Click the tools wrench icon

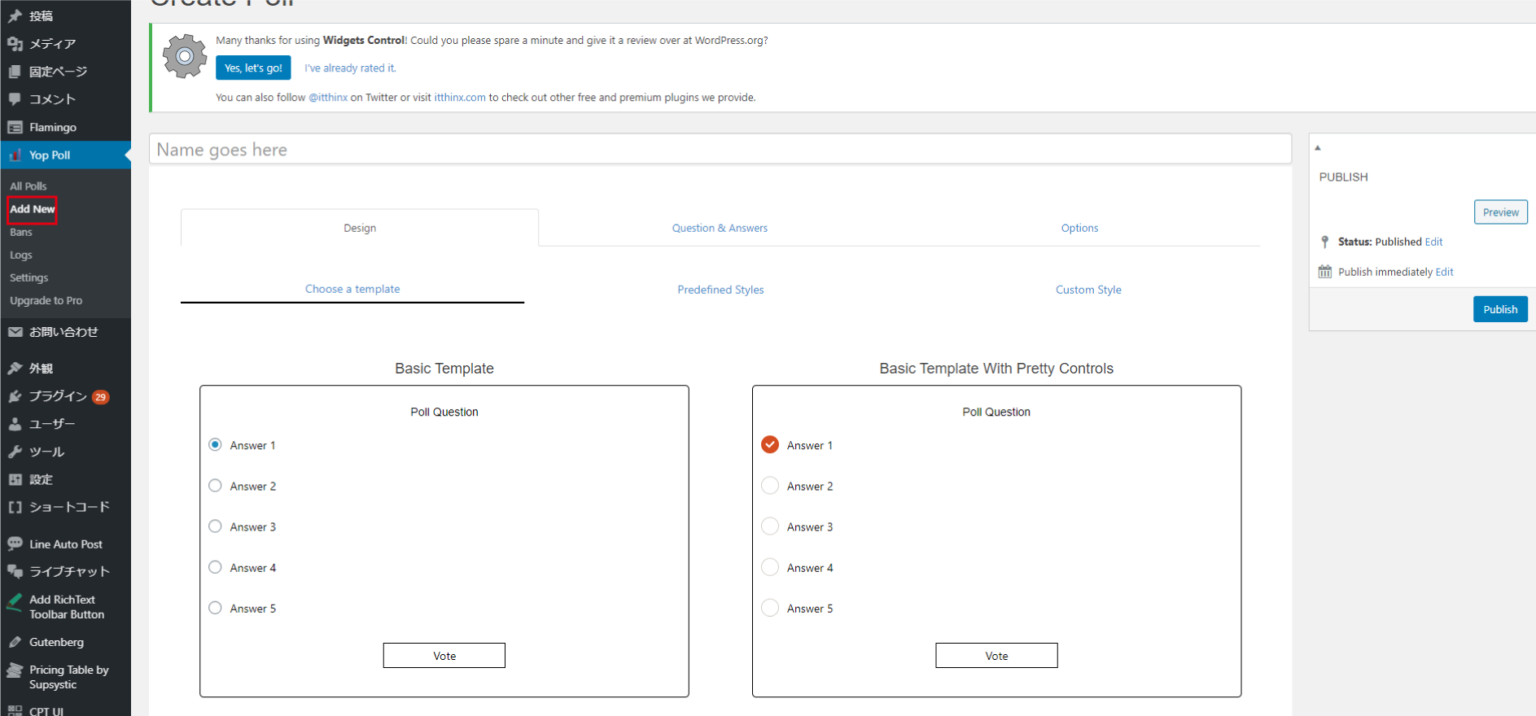point(15,452)
